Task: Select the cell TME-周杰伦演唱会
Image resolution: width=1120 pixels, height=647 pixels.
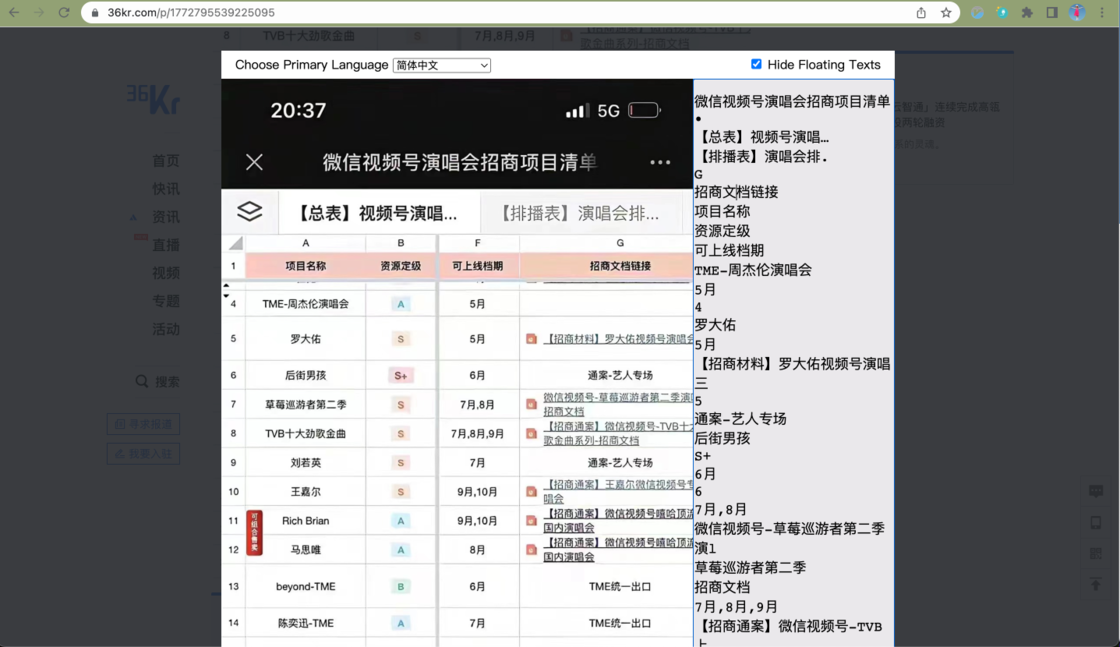Action: [x=306, y=304]
